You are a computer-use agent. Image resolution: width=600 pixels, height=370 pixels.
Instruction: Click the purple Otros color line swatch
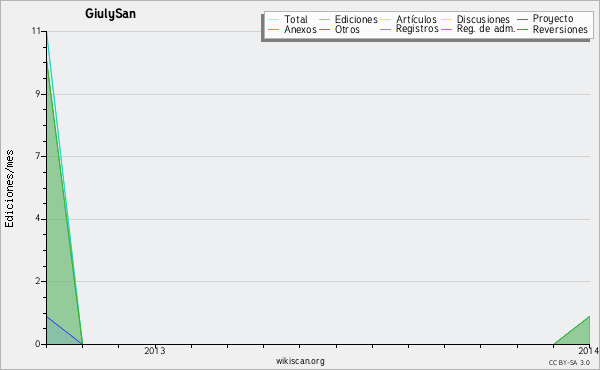(324, 29)
